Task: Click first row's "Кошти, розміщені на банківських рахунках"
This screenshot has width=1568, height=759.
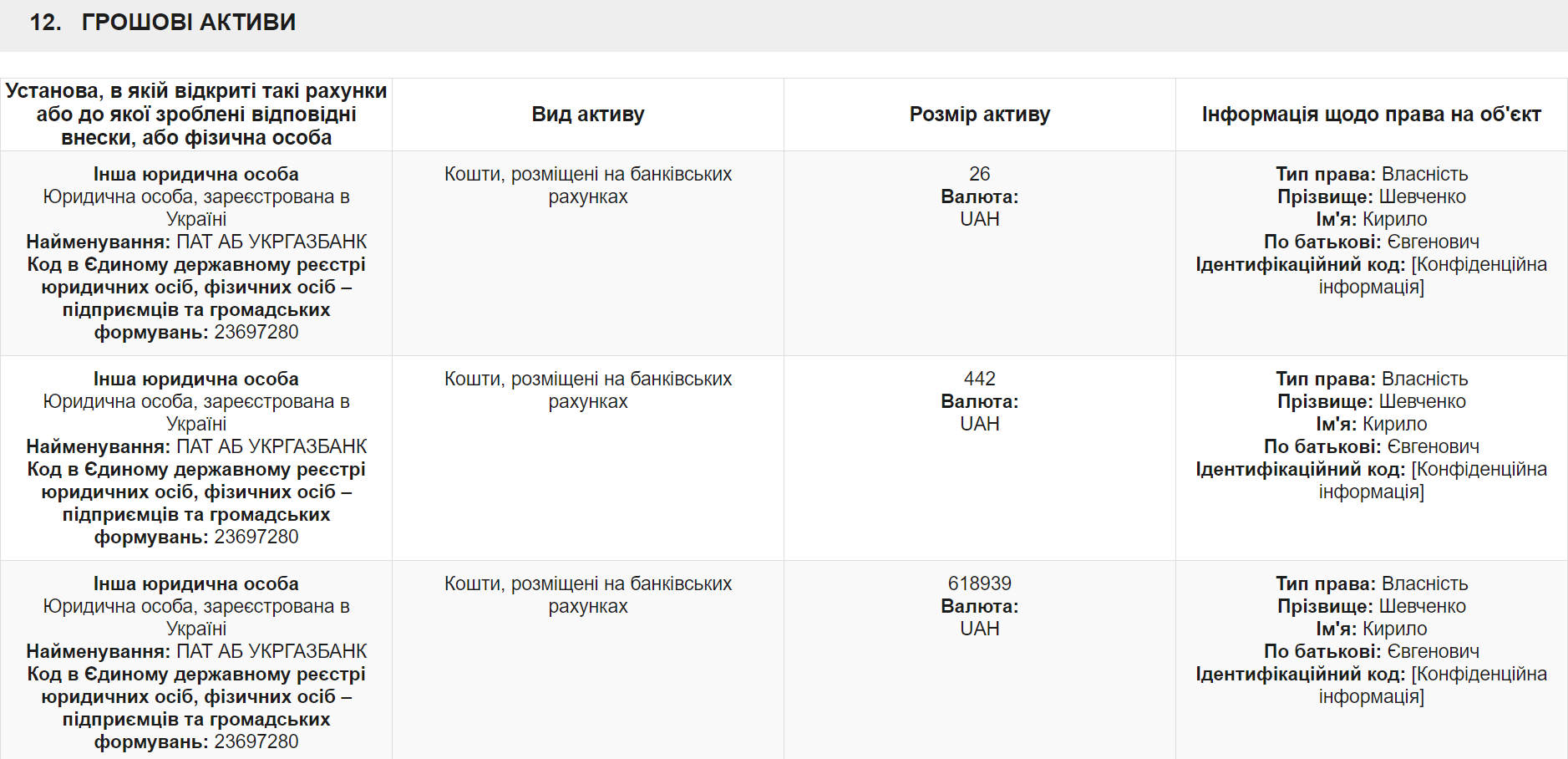Action: click(588, 185)
